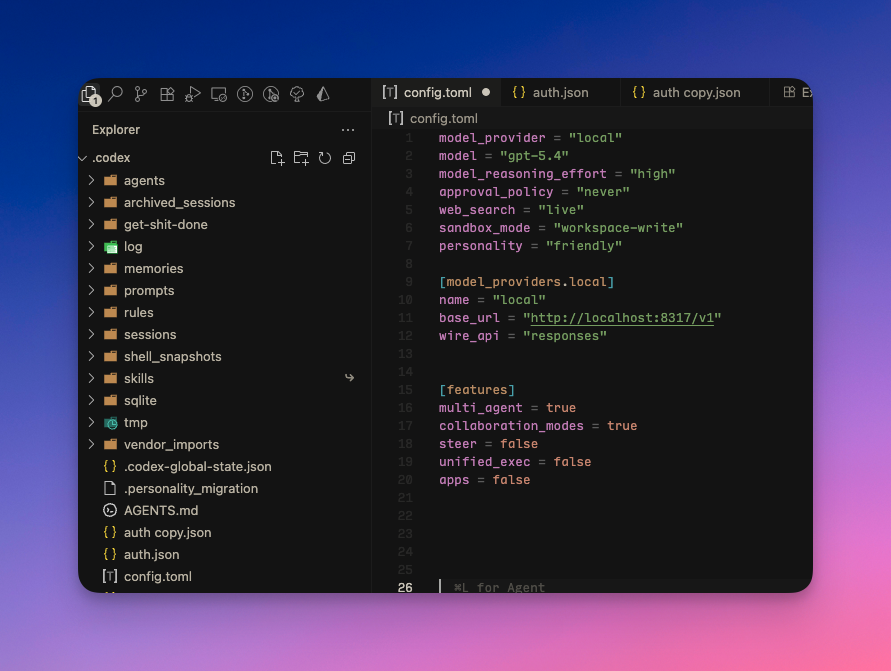Click the [model_providers.local] section header

526,282
